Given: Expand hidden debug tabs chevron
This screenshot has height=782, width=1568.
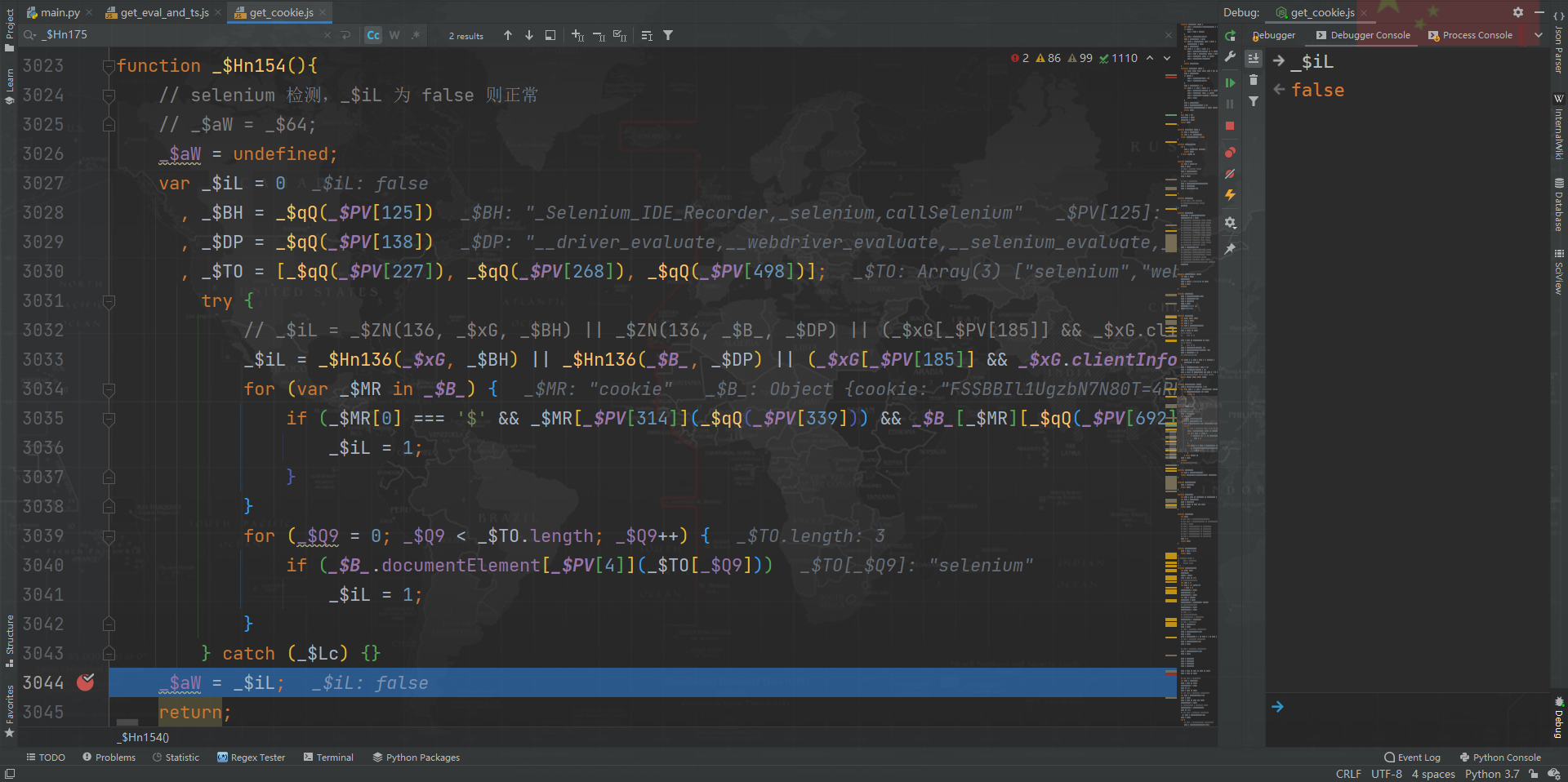Looking at the screenshot, I should tap(1539, 35).
